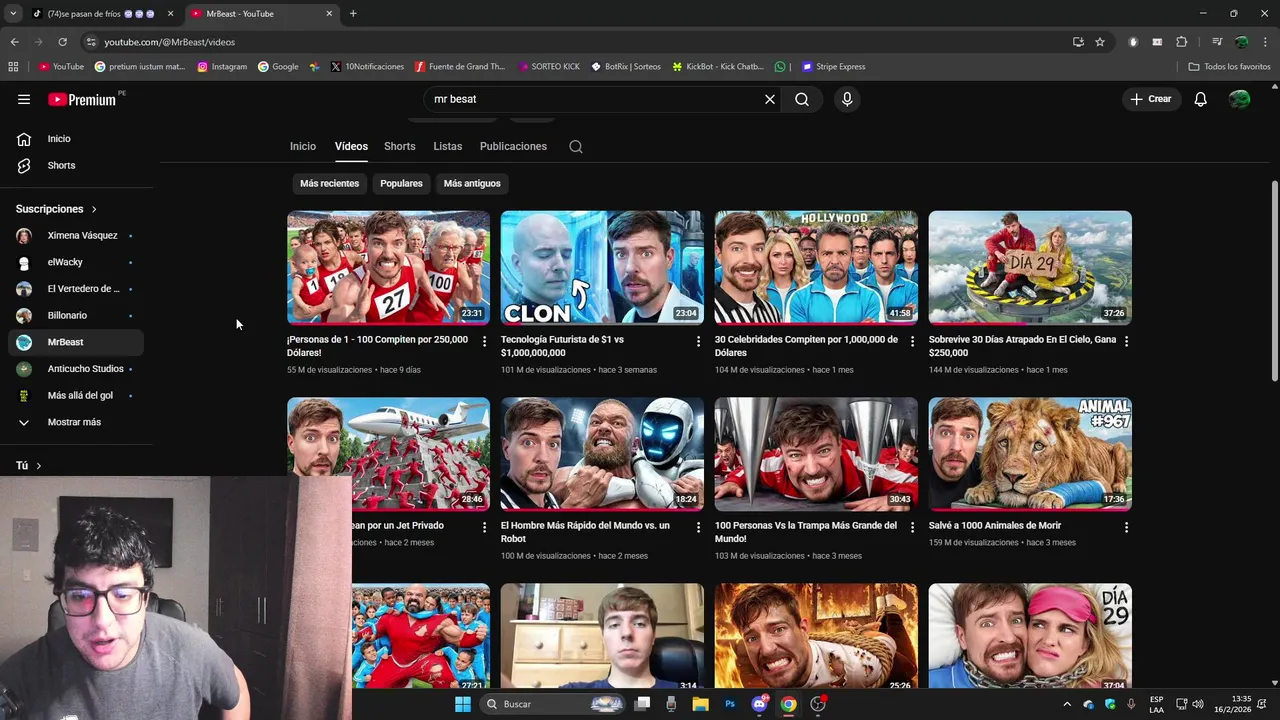Open the lion Animal #967 thumbnail
The image size is (1280, 720).
pos(1030,454)
